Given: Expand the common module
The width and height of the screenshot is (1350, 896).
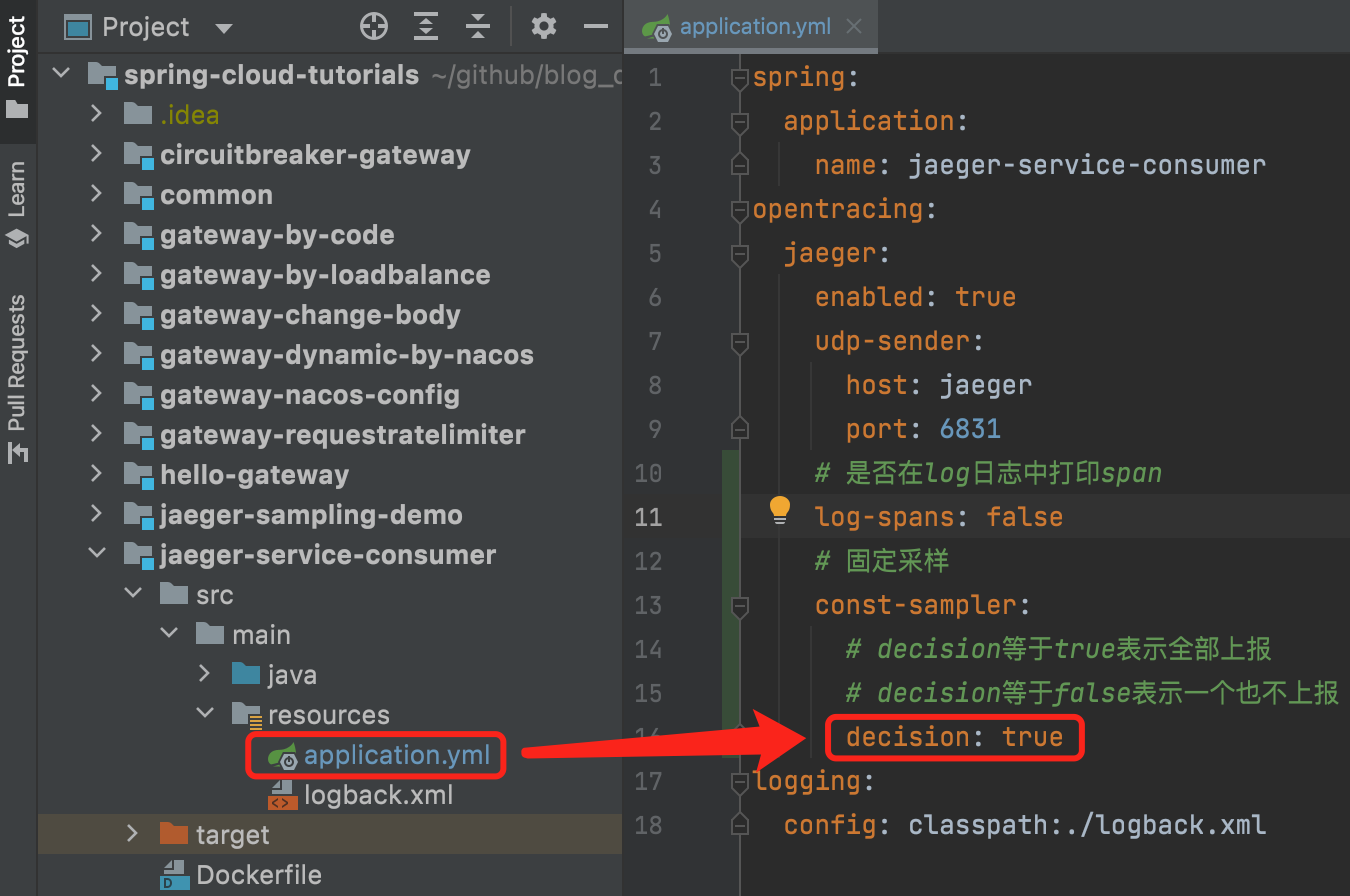Looking at the screenshot, I should (x=96, y=195).
